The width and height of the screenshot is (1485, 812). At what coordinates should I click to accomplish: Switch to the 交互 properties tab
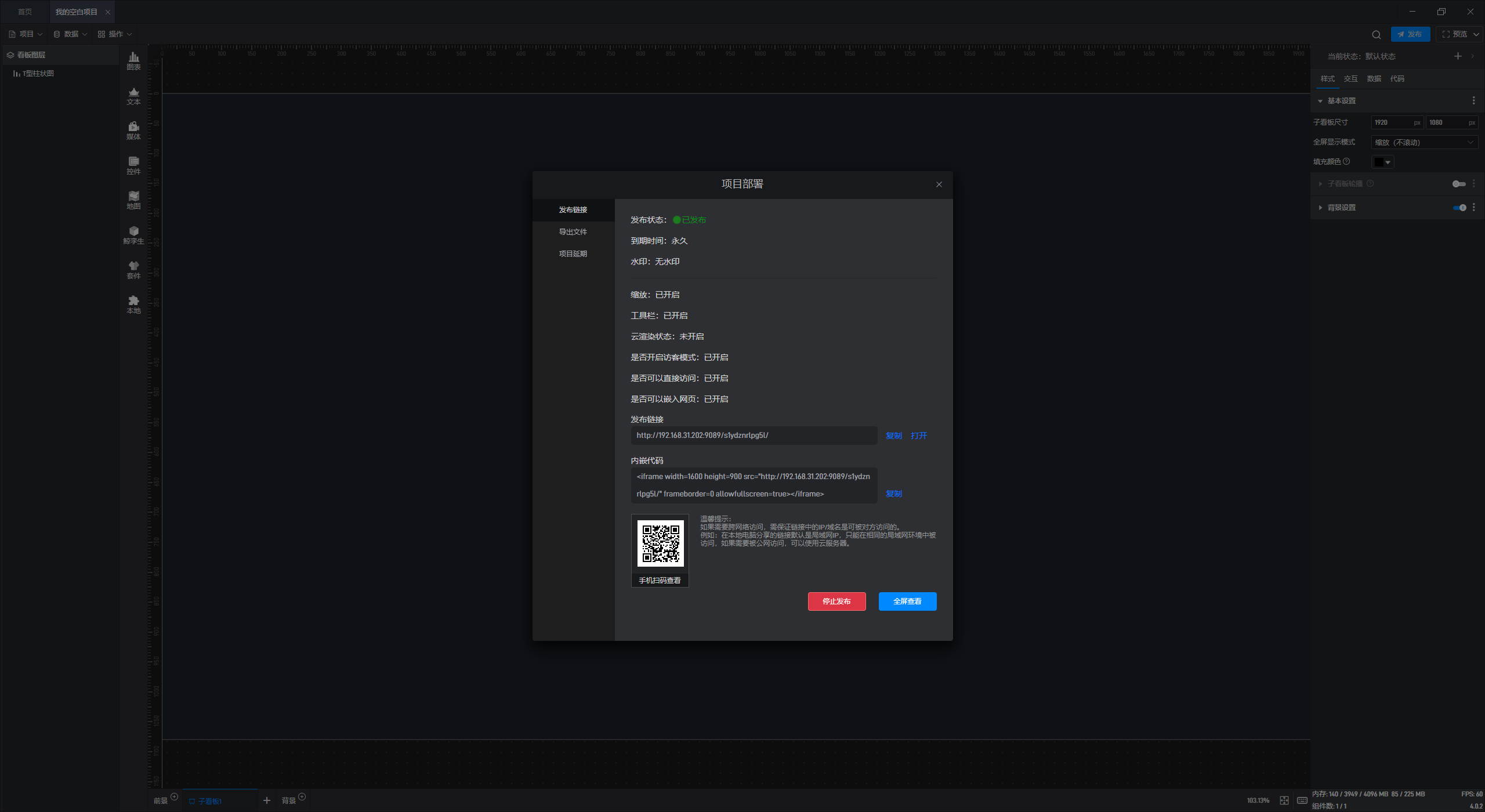point(1350,79)
